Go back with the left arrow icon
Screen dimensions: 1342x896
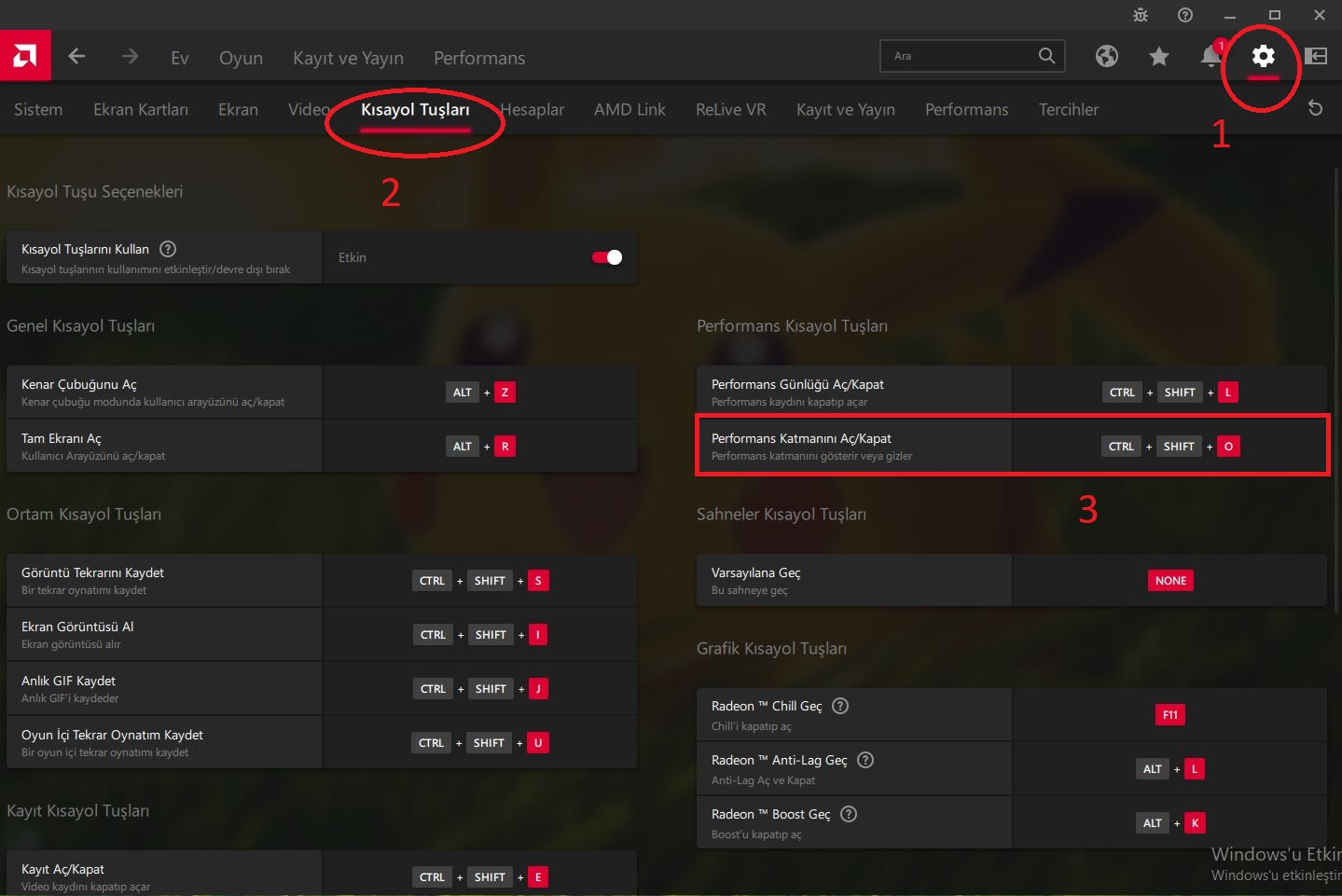tap(76, 56)
